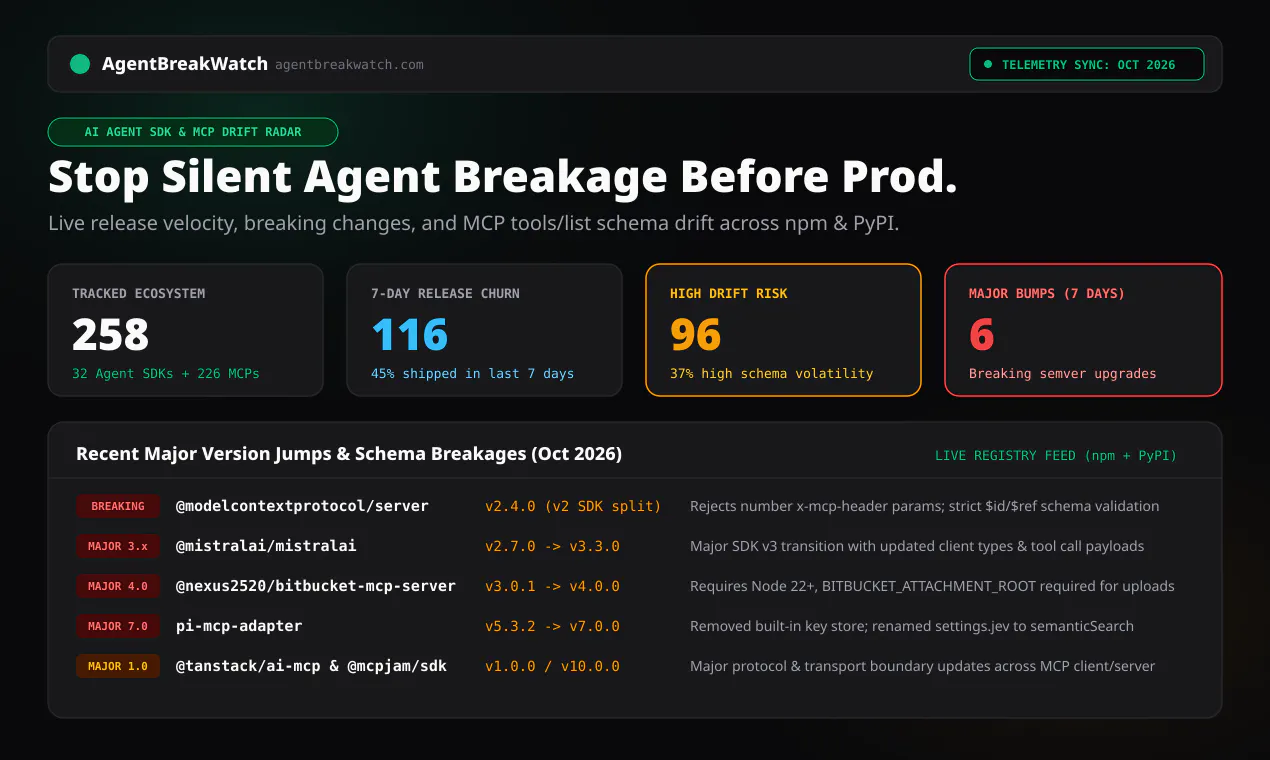1270x760 pixels.
Task: Click the MAJOR 4.0 badge
Action: (x=118, y=586)
